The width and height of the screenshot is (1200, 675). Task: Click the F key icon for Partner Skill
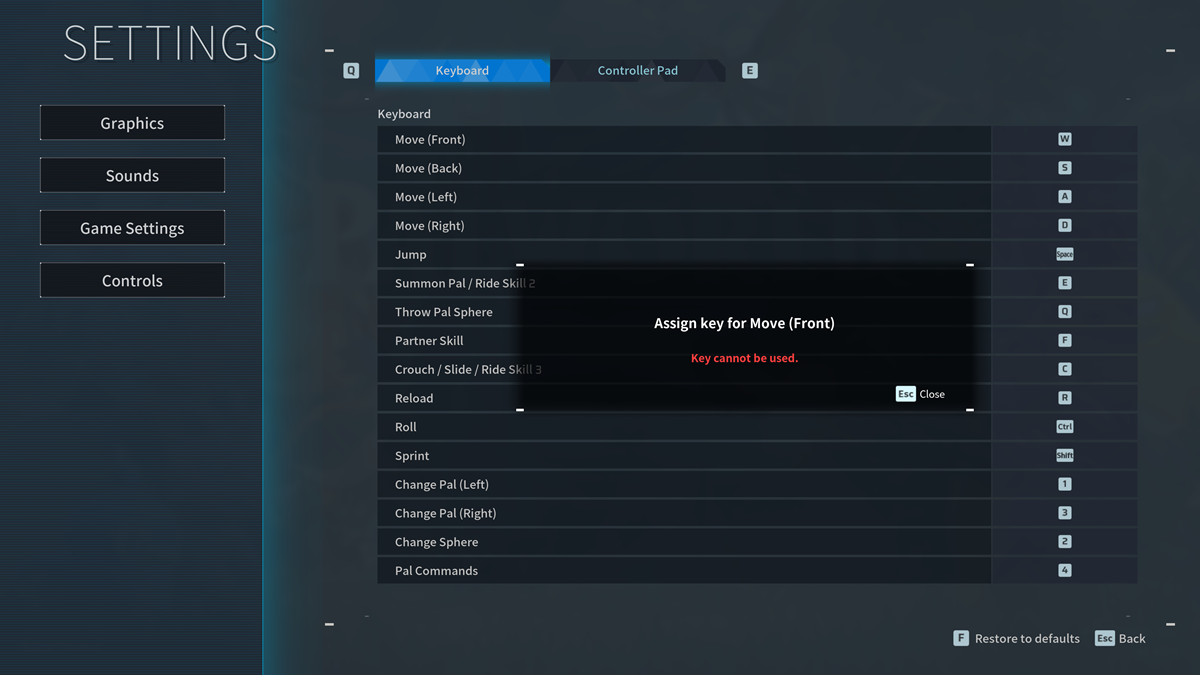point(1064,340)
